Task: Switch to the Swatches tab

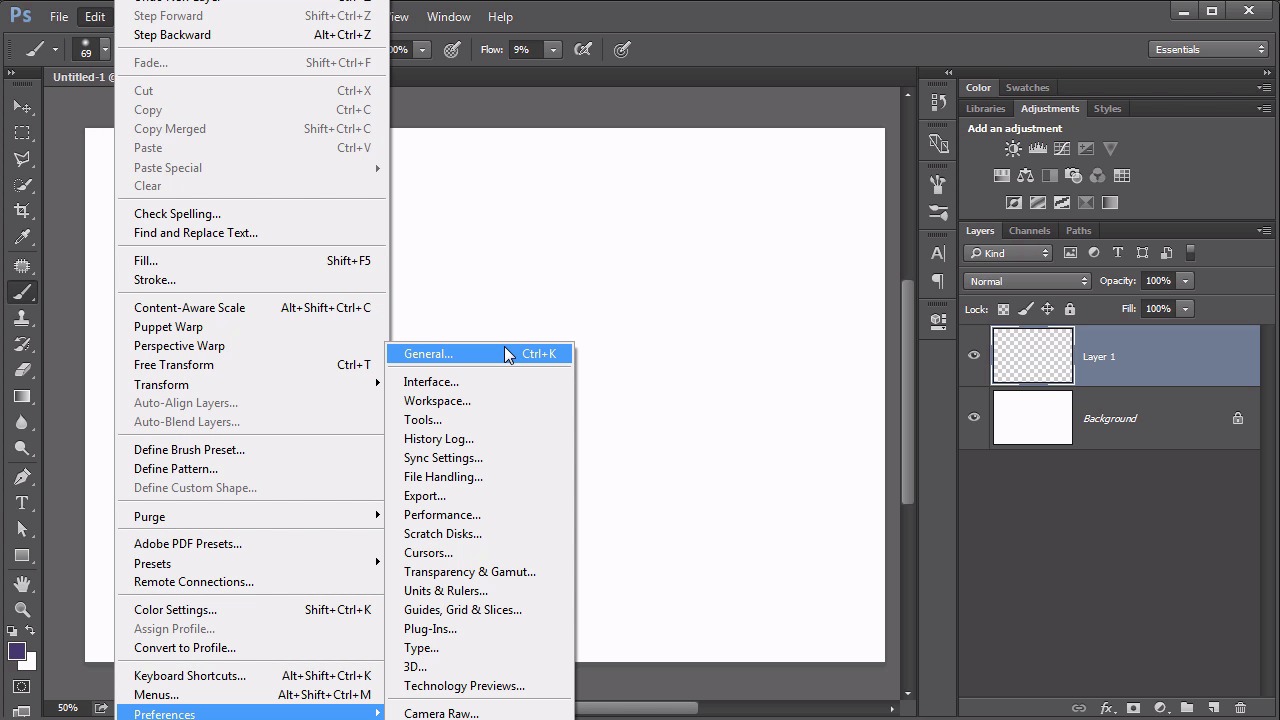Action: click(1027, 87)
